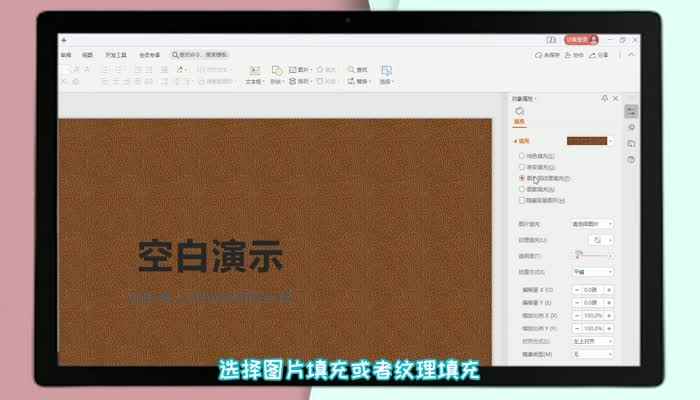Screen dimensions: 700x400
Task: Click the 协作 collaborate button
Action: [x=575, y=55]
